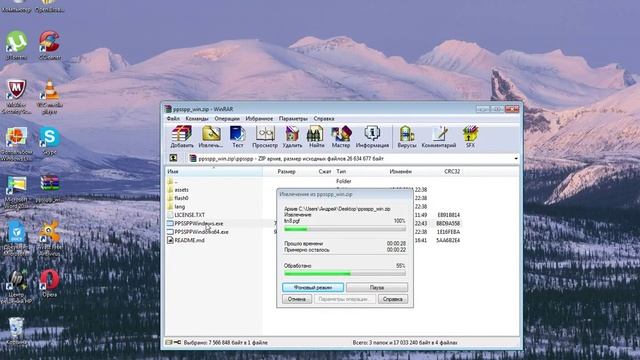Click the HP center desktop icon

click(16, 287)
